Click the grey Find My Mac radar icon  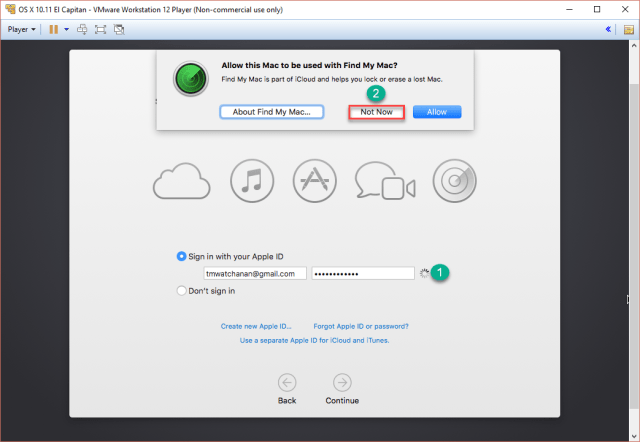pyautogui.click(x=454, y=181)
